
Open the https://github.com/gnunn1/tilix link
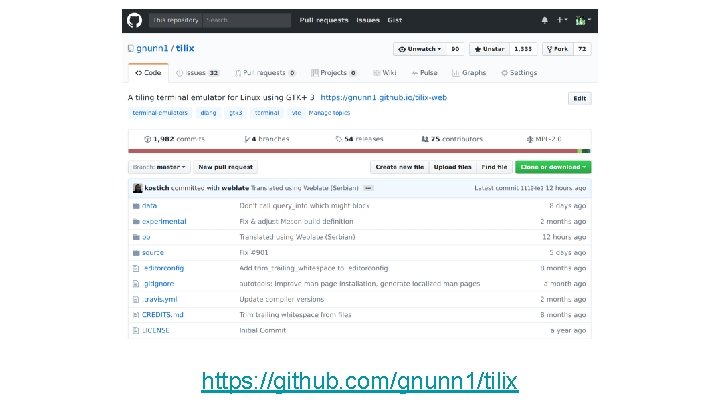pyautogui.click(x=360, y=381)
